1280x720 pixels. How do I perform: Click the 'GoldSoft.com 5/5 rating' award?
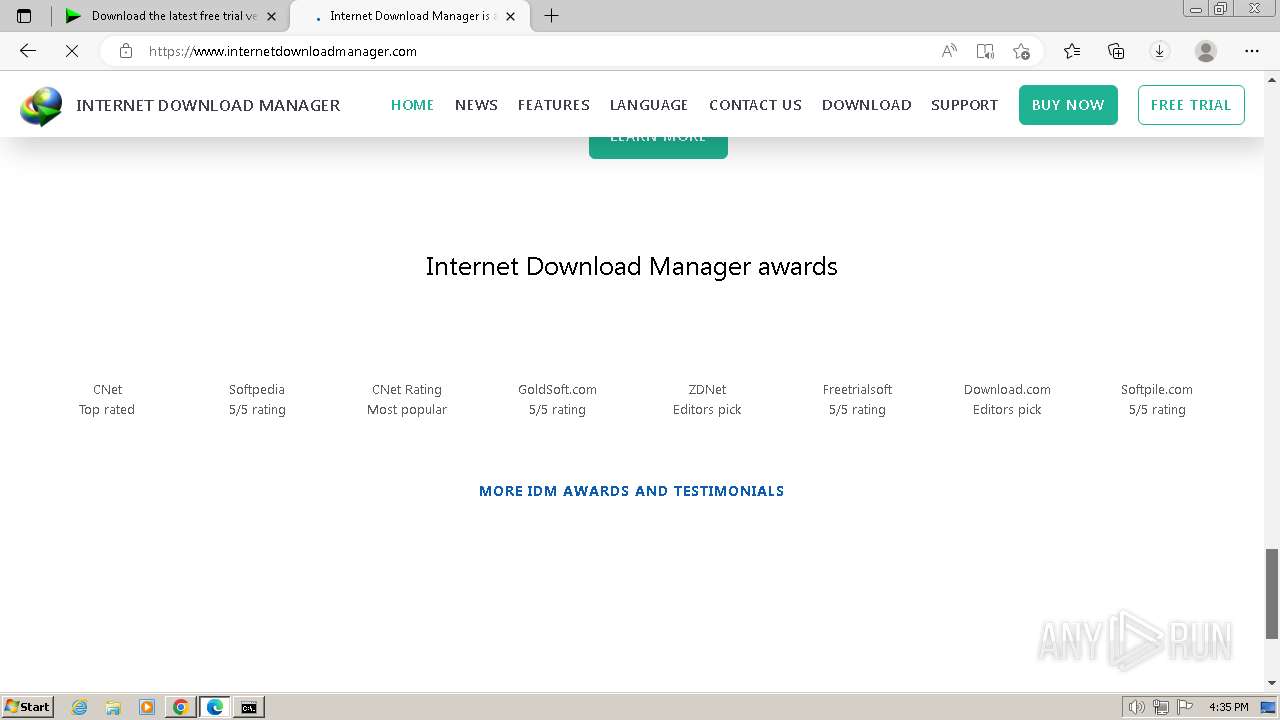pos(557,399)
